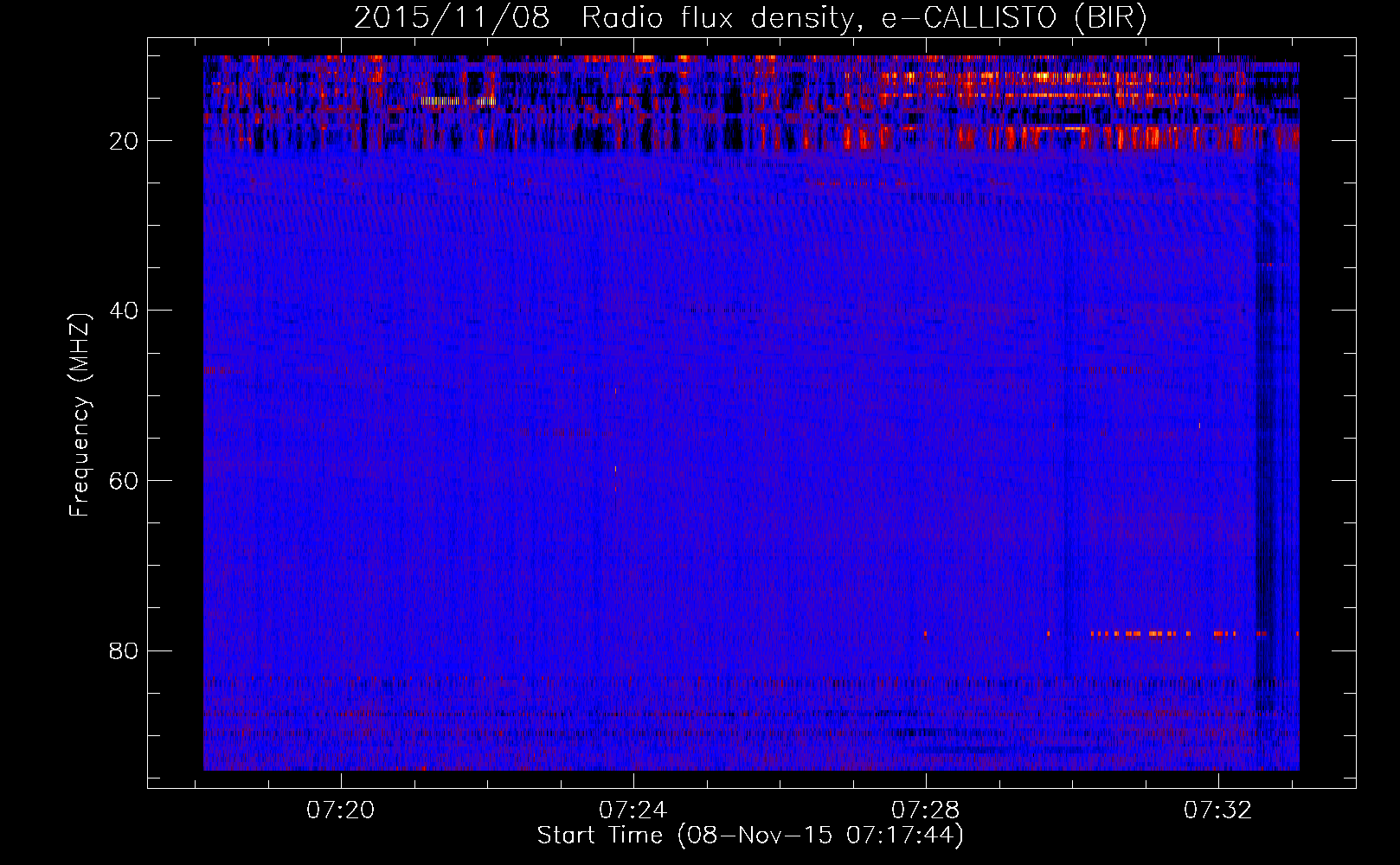The width and height of the screenshot is (1400, 865).
Task: Click the 40 MHz frequency tick label
Action: click(124, 310)
